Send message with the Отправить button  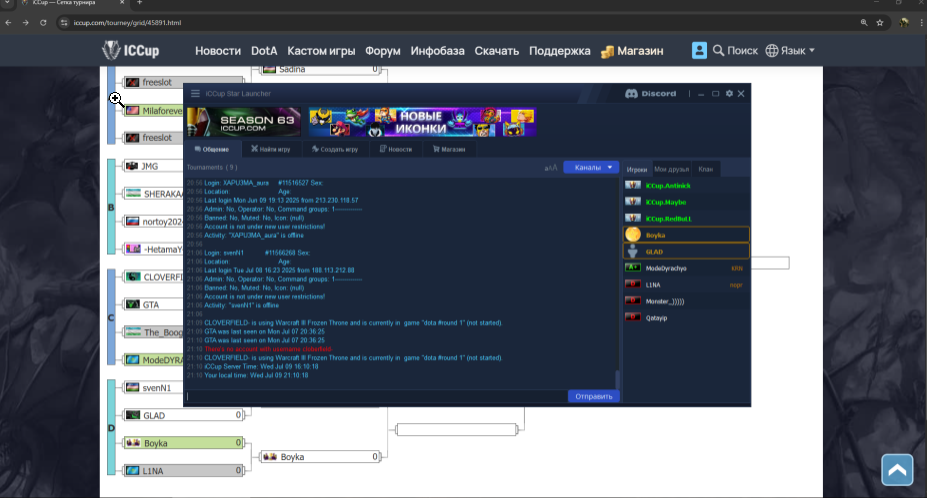click(x=594, y=396)
